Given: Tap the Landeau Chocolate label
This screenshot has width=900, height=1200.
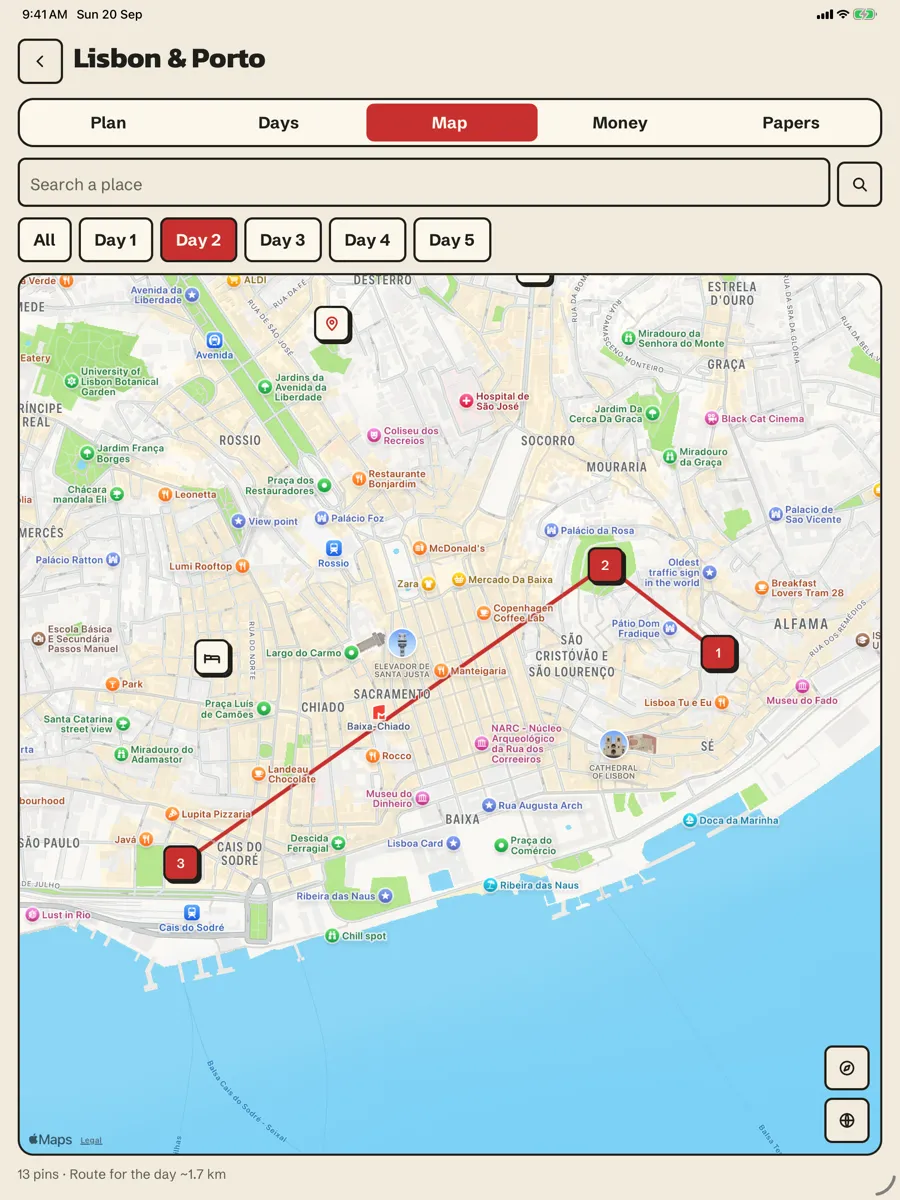Looking at the screenshot, I should point(292,774).
